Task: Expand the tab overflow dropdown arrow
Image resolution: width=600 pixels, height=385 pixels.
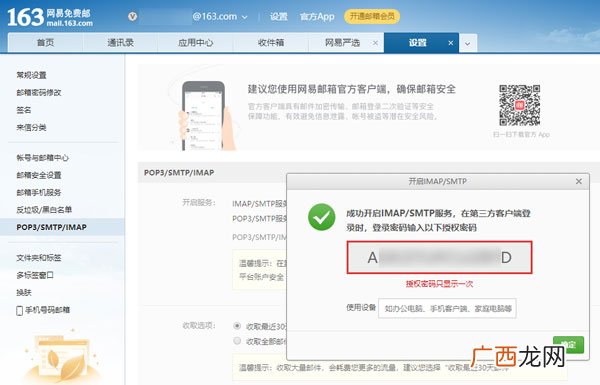Action: click(468, 43)
